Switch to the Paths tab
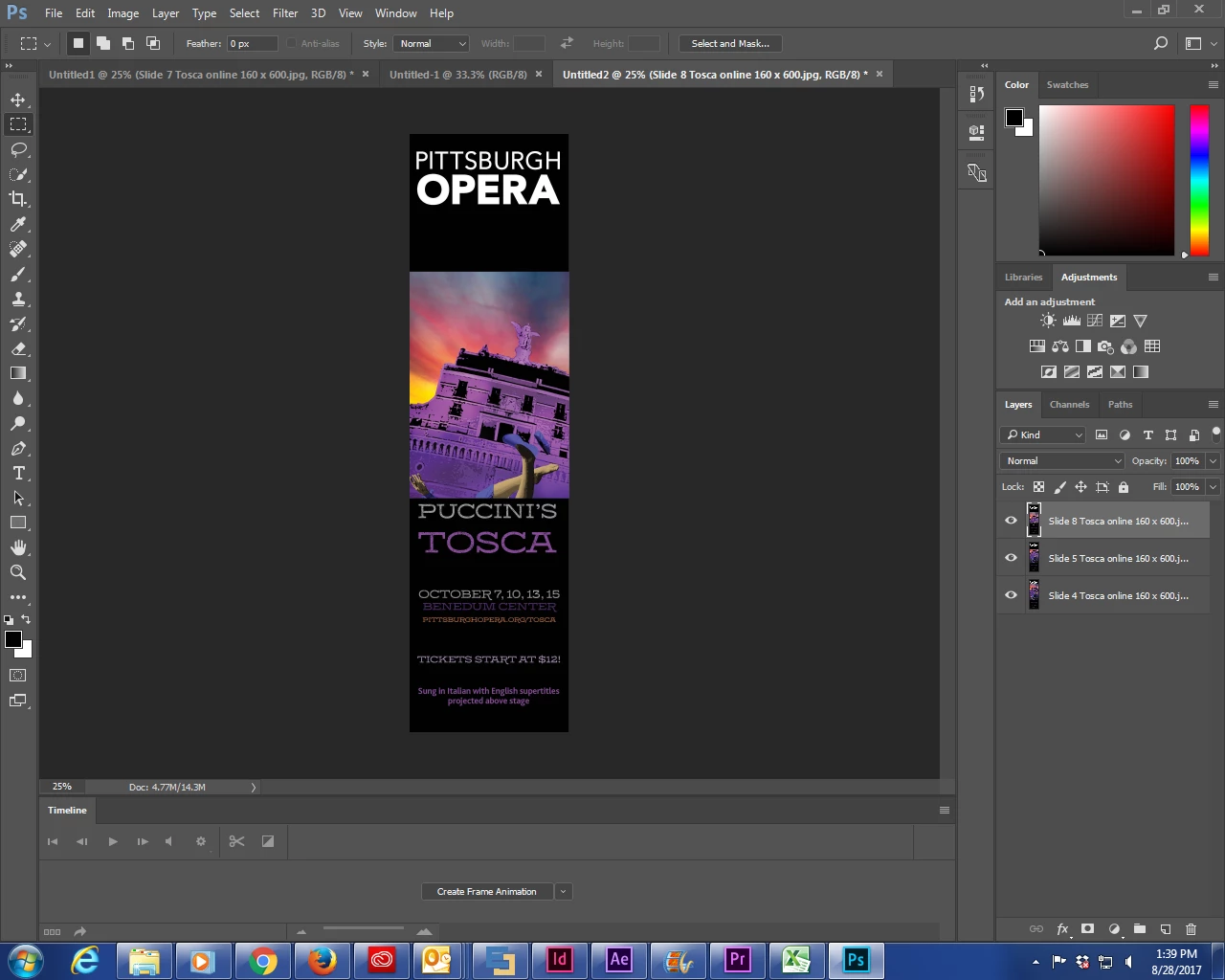 1120,404
